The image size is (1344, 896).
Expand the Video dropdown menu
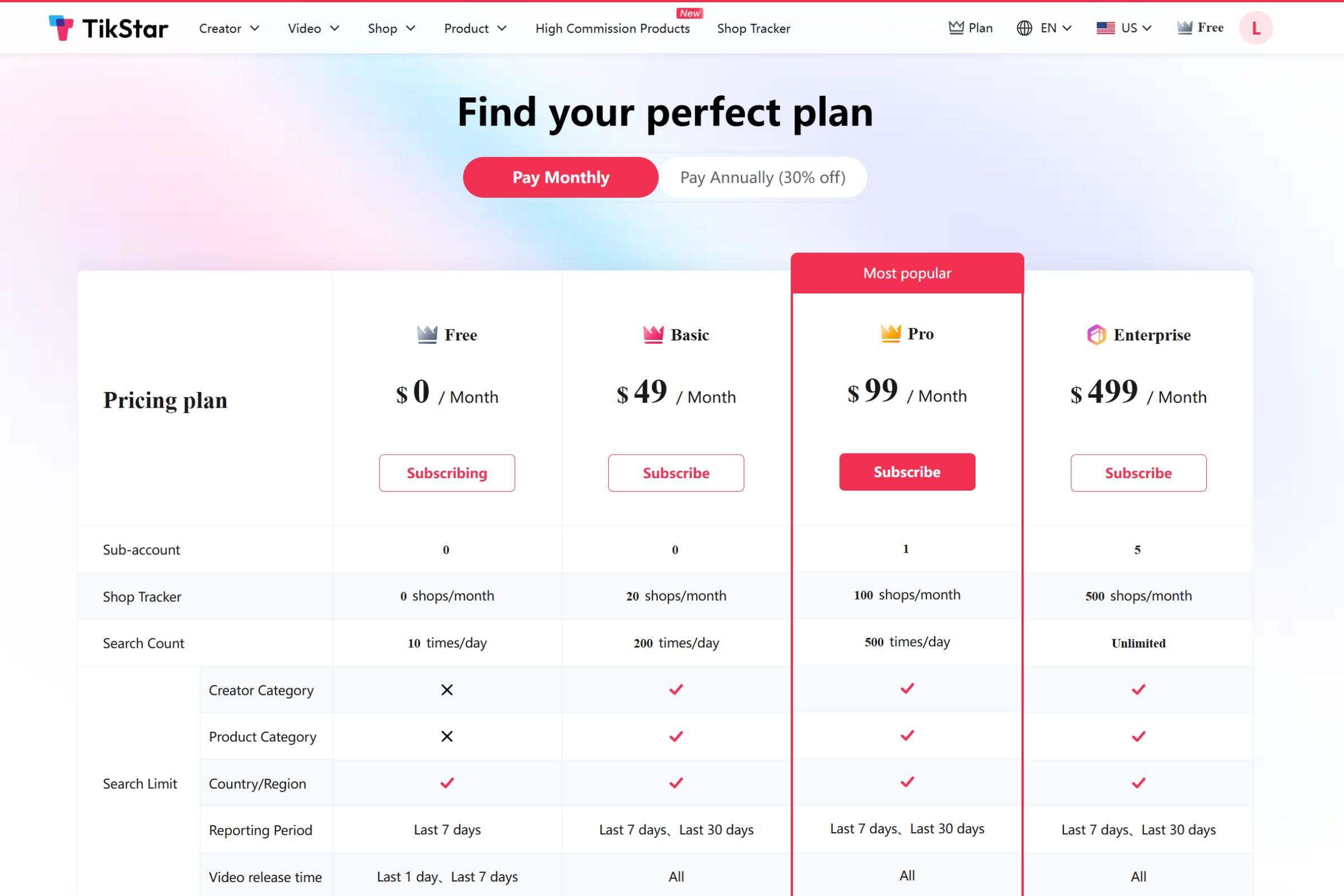point(313,29)
